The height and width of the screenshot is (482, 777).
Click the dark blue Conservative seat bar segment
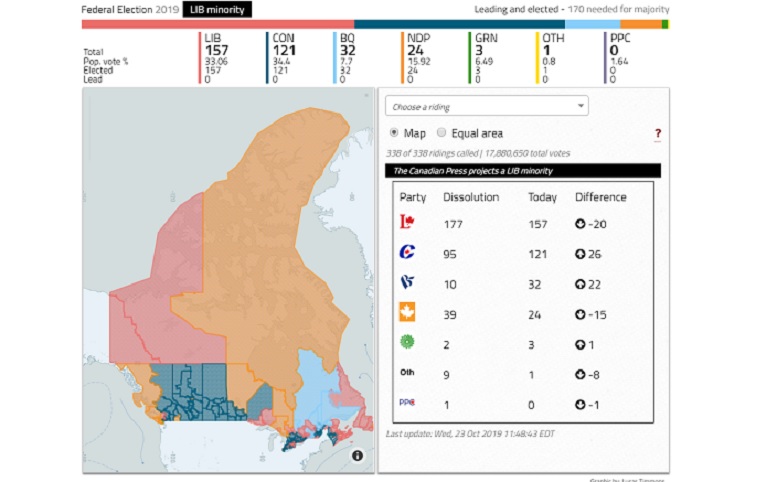(x=459, y=24)
